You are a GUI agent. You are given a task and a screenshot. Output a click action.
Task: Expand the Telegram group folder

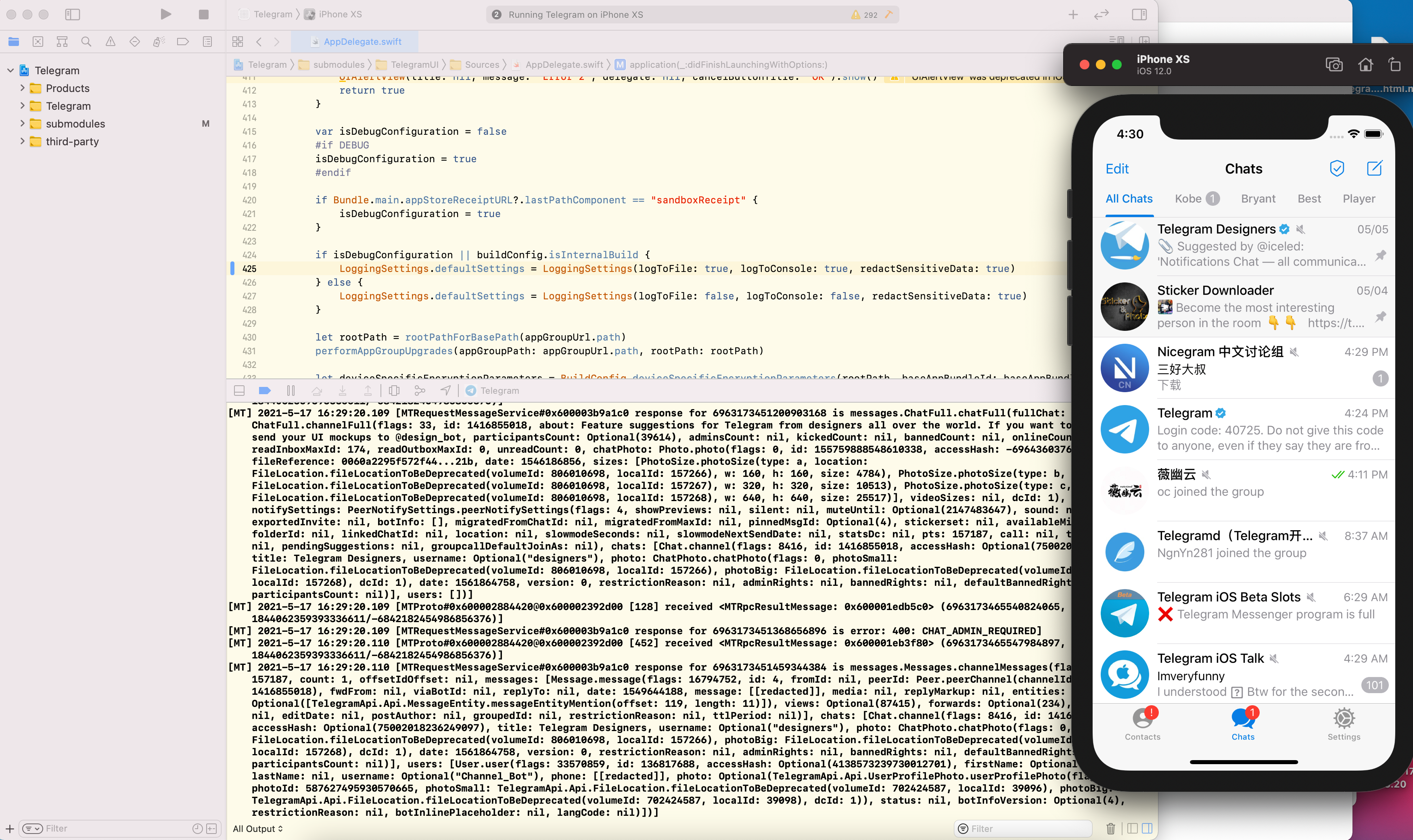point(22,106)
